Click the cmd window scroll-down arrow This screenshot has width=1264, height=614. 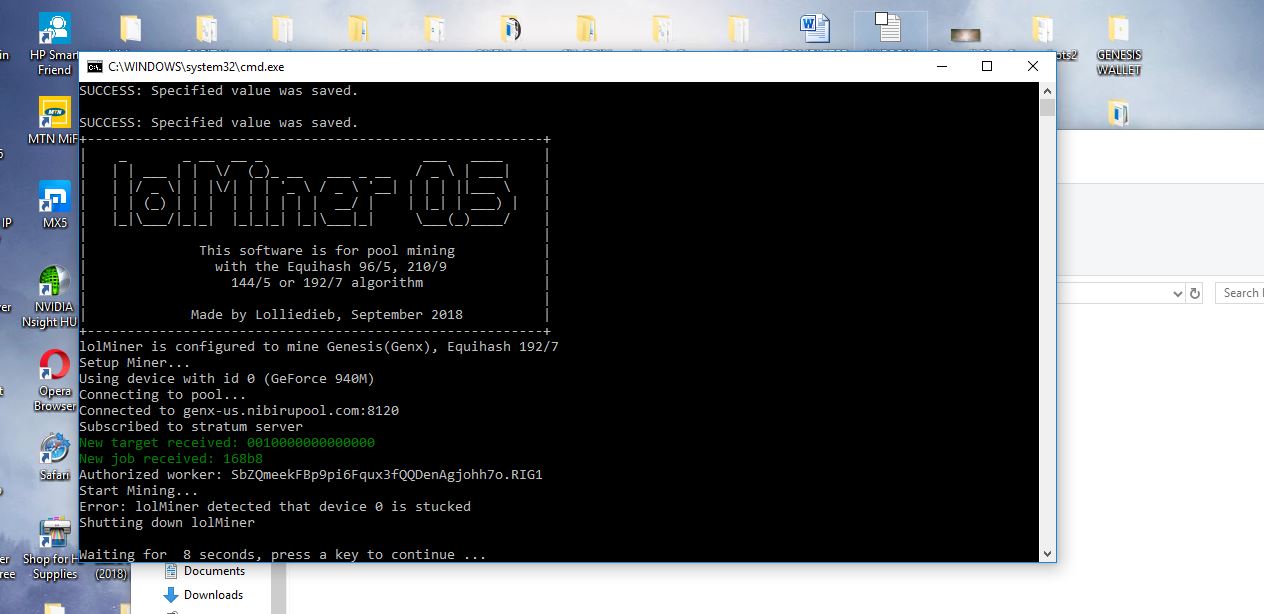pyautogui.click(x=1047, y=553)
